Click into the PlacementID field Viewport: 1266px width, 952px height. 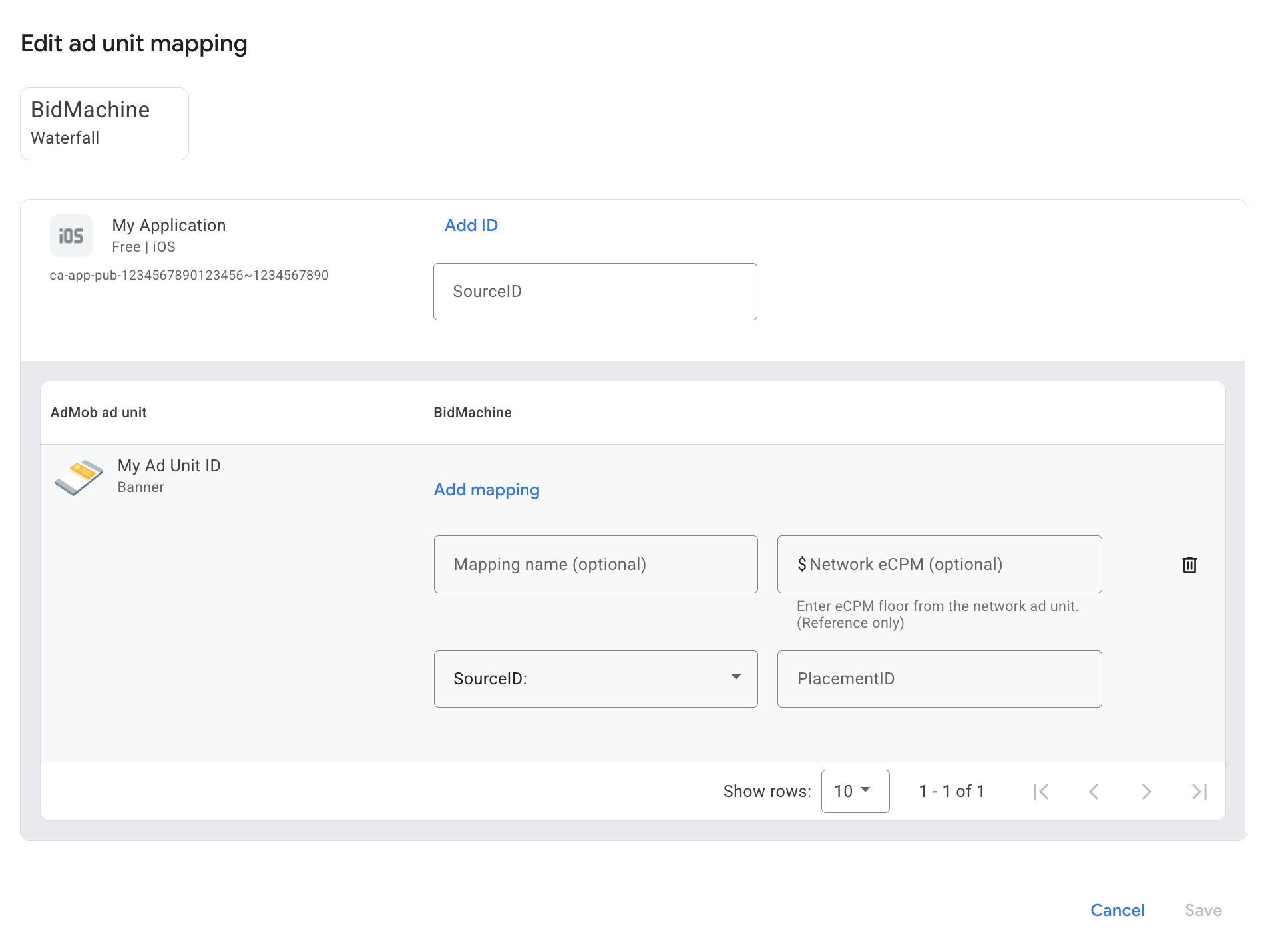pos(939,678)
